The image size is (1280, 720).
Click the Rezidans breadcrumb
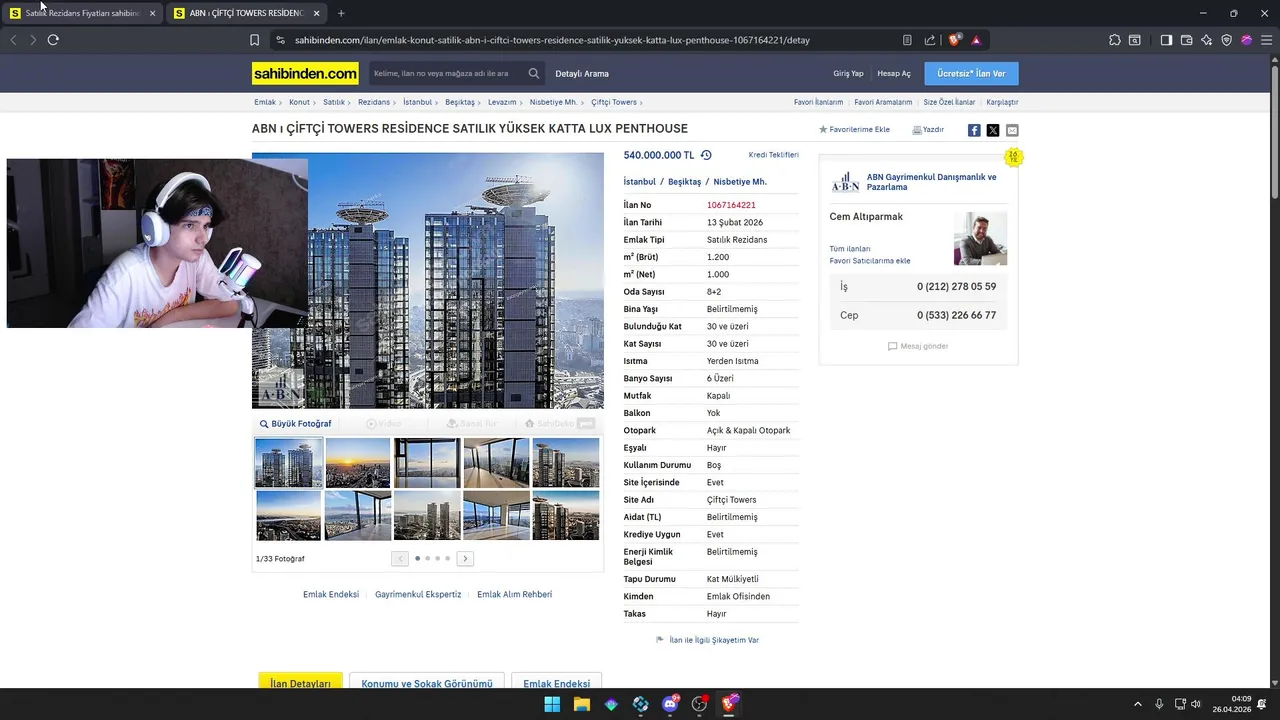pos(374,102)
